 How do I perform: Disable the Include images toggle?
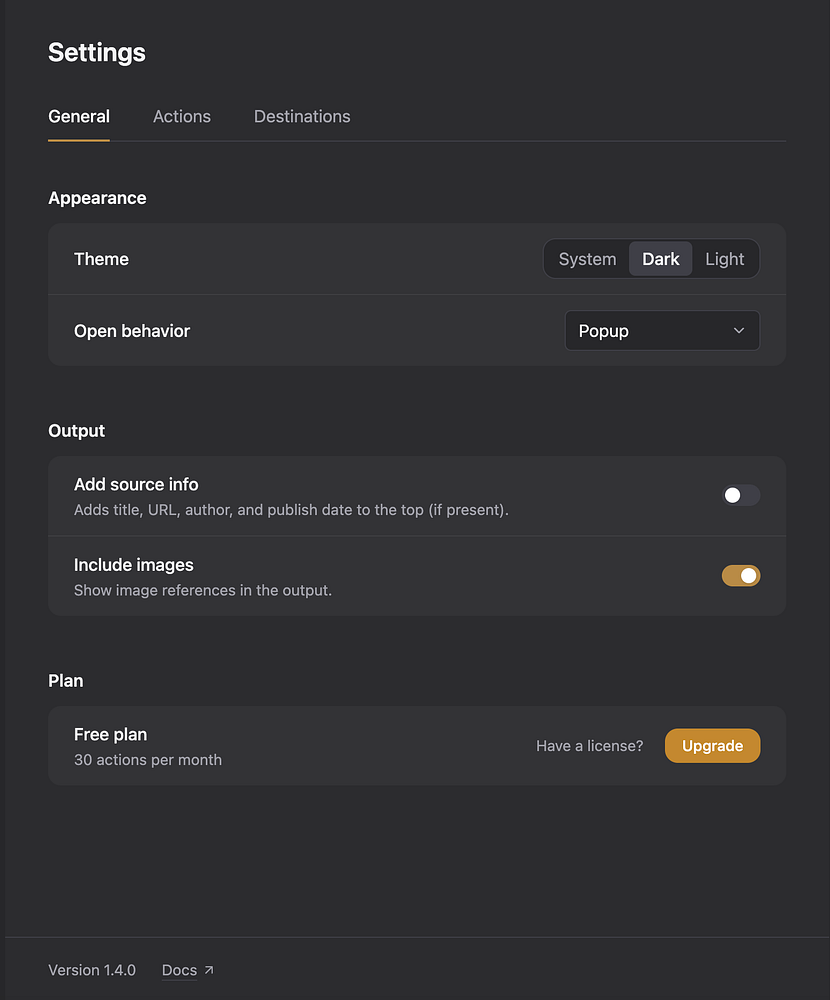tap(741, 575)
